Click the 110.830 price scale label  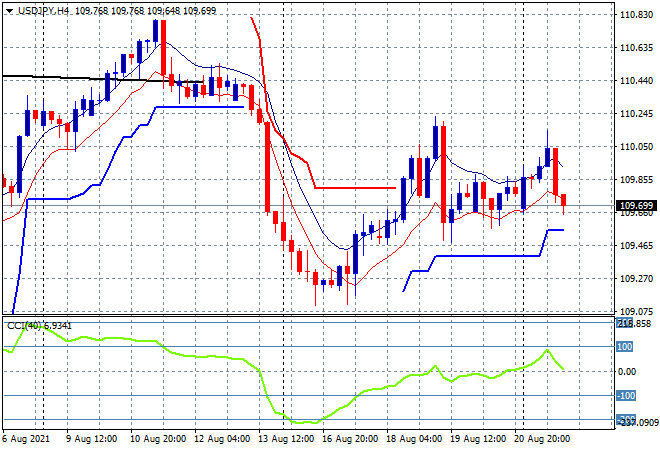tap(636, 15)
